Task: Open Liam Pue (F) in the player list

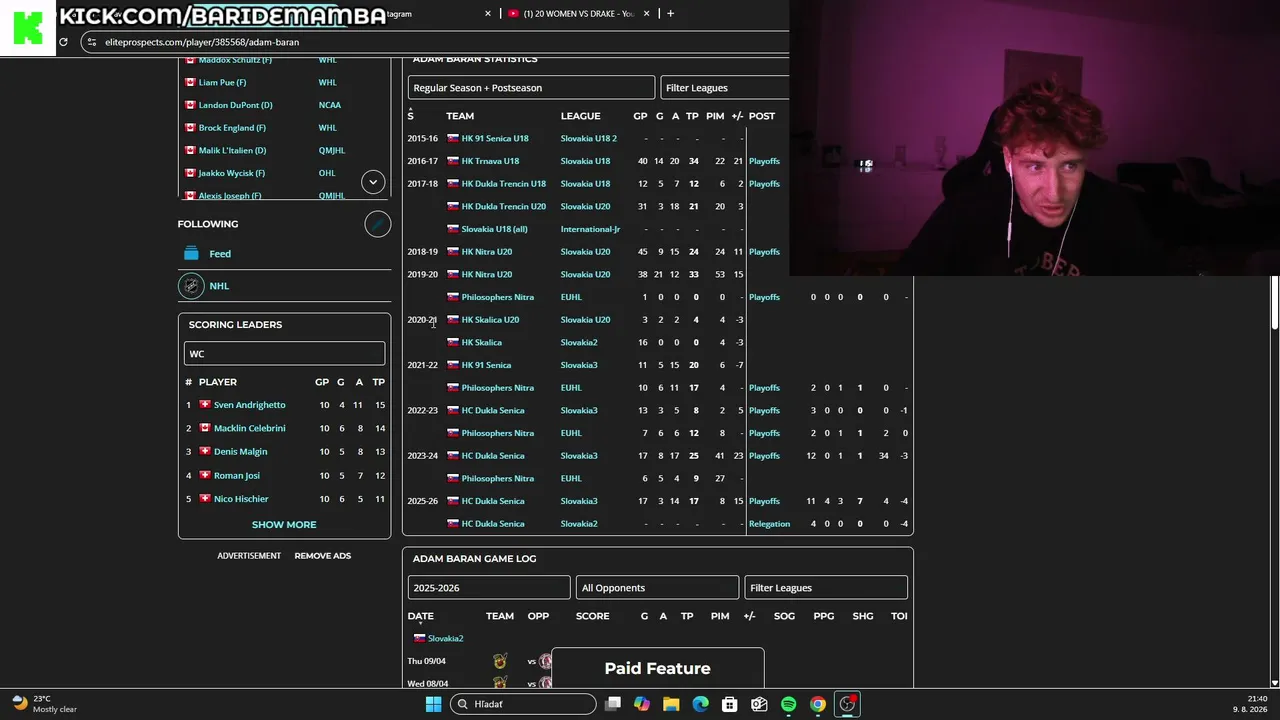Action: 222,82
